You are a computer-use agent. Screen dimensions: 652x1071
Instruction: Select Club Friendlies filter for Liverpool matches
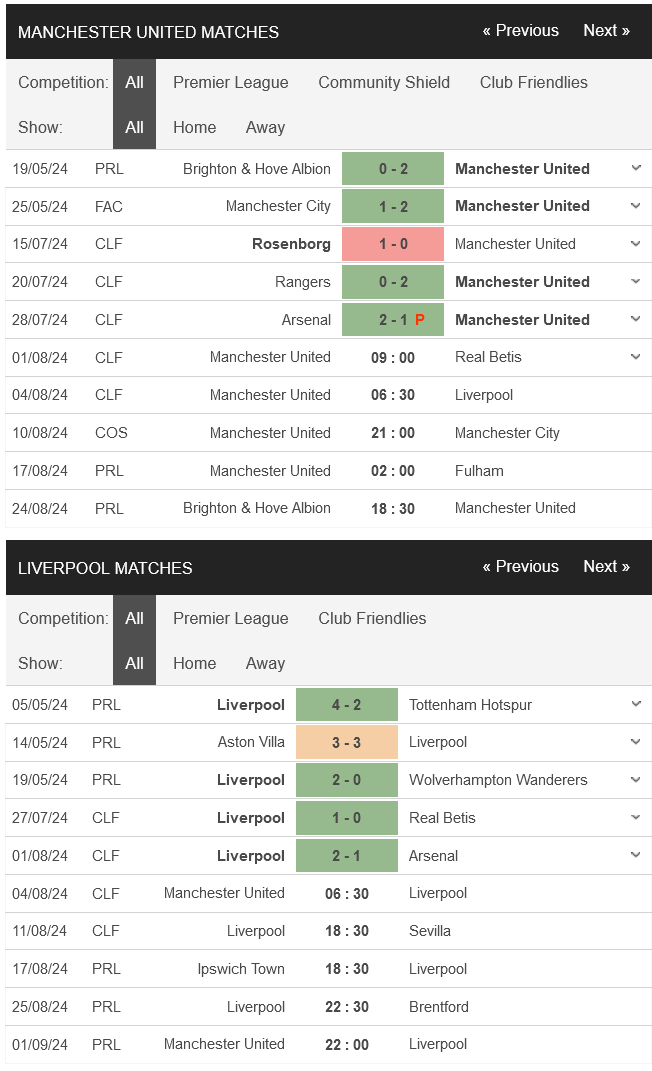[x=372, y=619]
